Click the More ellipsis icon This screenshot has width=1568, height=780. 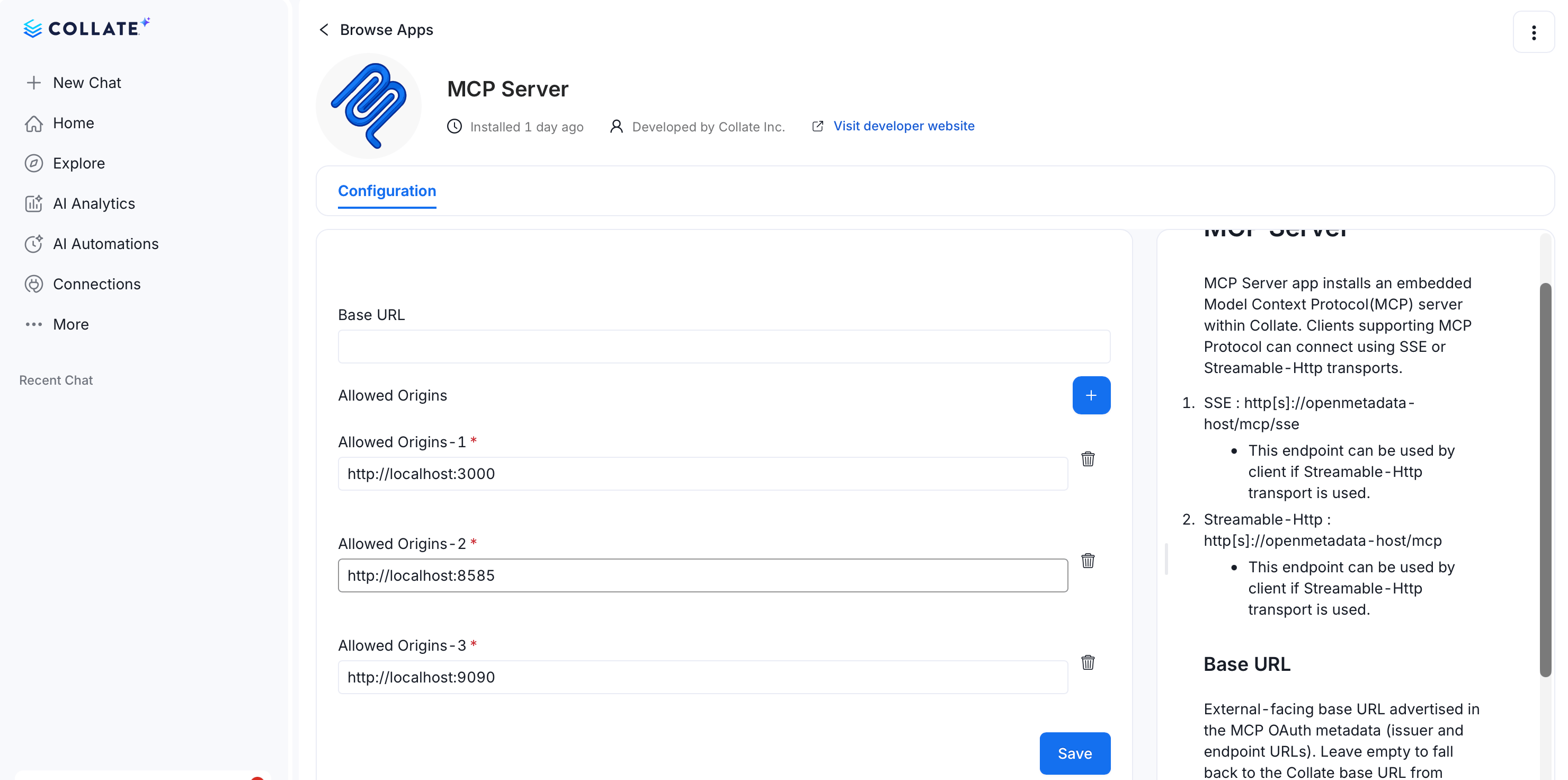tap(33, 324)
